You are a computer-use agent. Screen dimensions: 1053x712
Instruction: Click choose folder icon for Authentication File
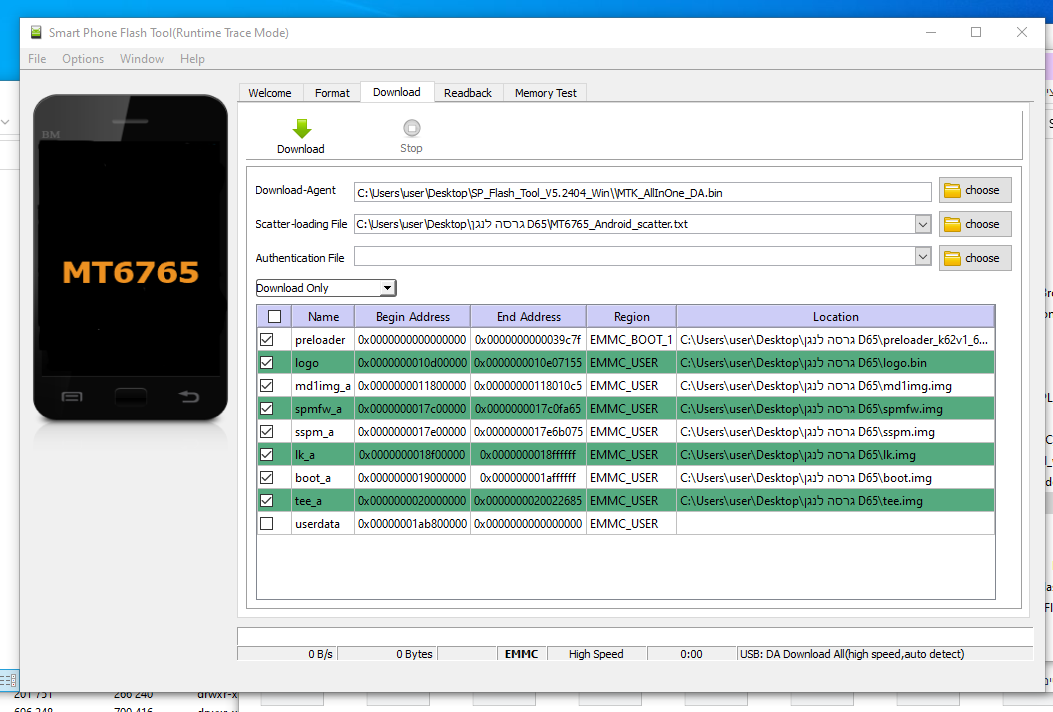click(x=952, y=258)
